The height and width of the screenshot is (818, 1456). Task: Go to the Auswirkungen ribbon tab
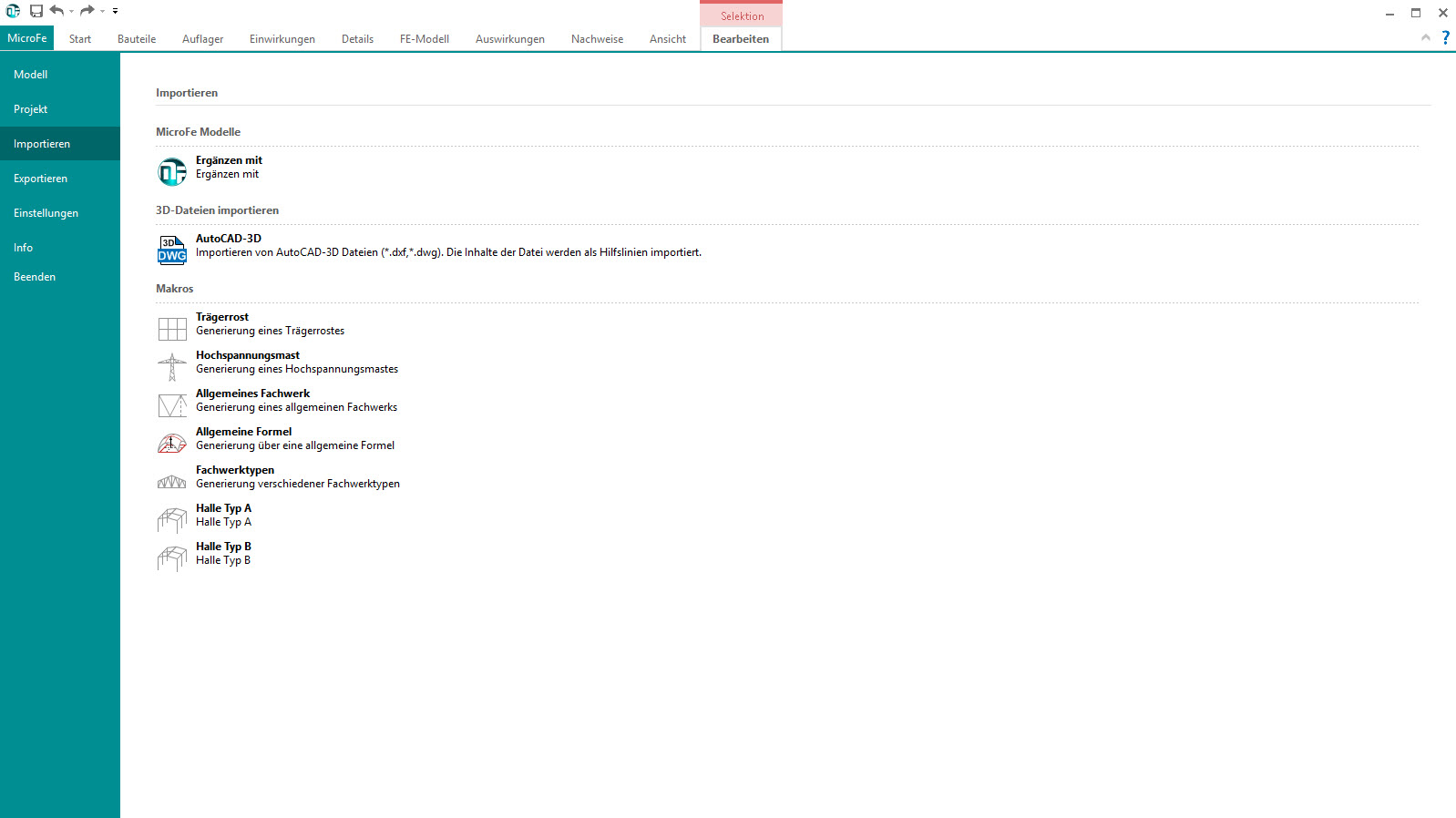coord(510,39)
